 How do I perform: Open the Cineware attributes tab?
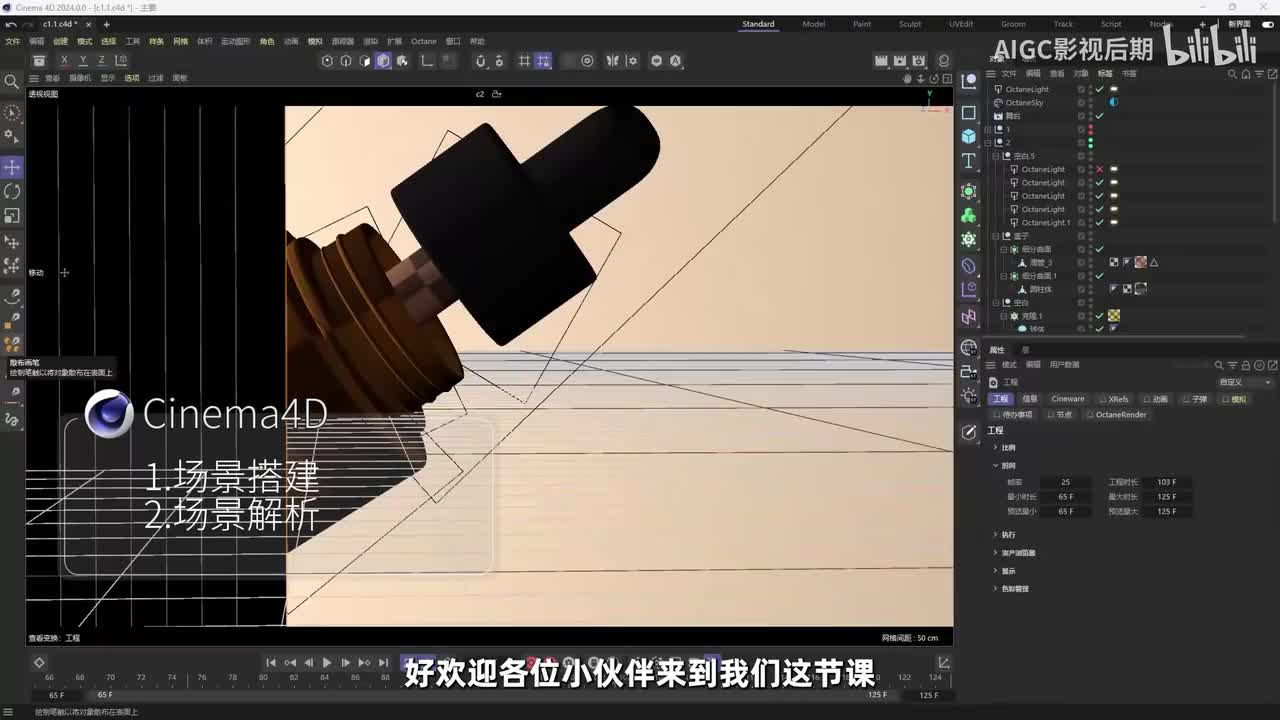coord(1067,399)
